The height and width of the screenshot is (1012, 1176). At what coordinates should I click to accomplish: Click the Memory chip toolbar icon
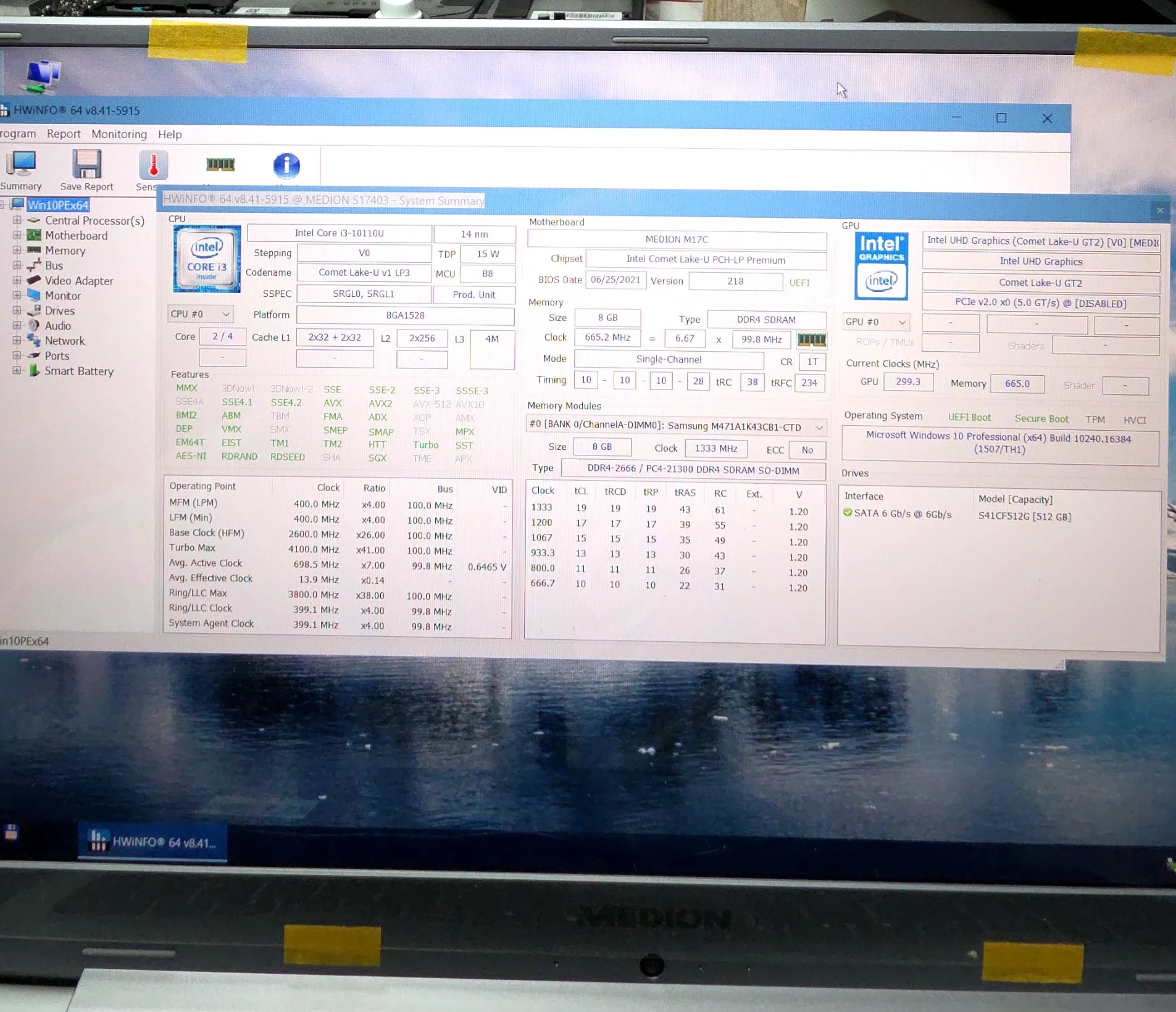220,164
